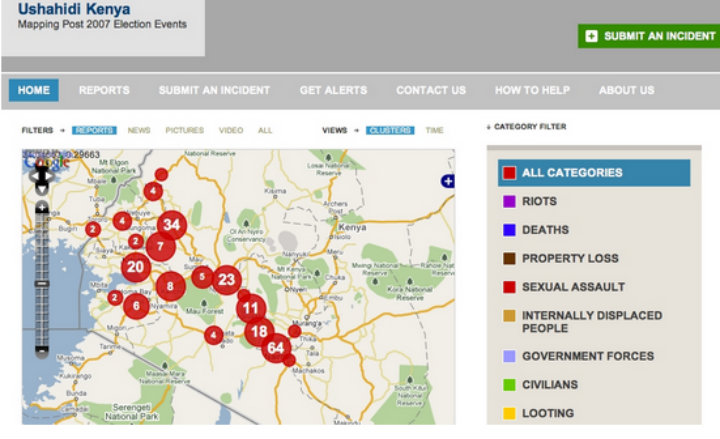Enable the Pictures filter

(x=184, y=130)
